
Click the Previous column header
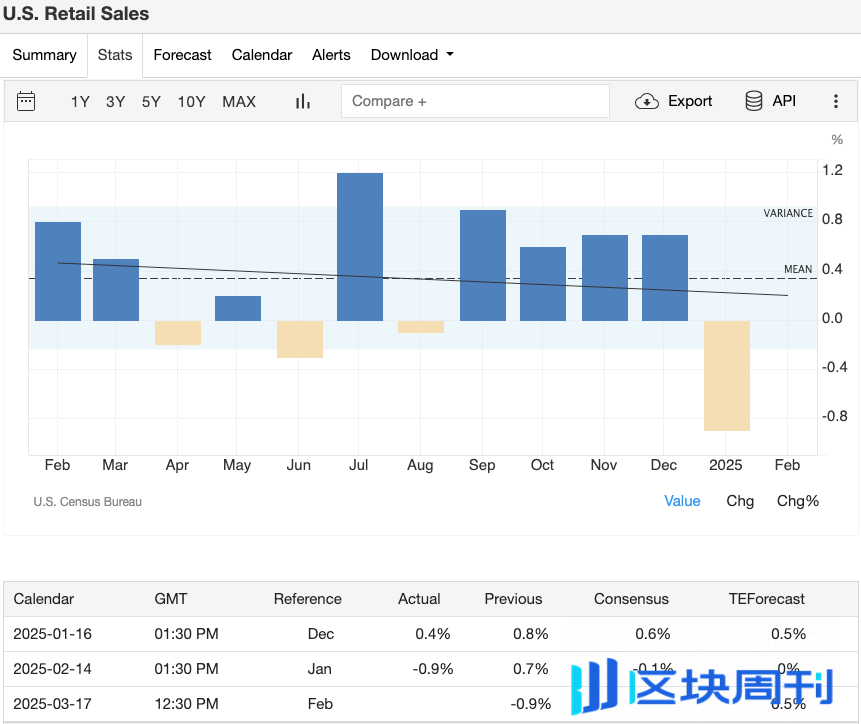click(513, 599)
